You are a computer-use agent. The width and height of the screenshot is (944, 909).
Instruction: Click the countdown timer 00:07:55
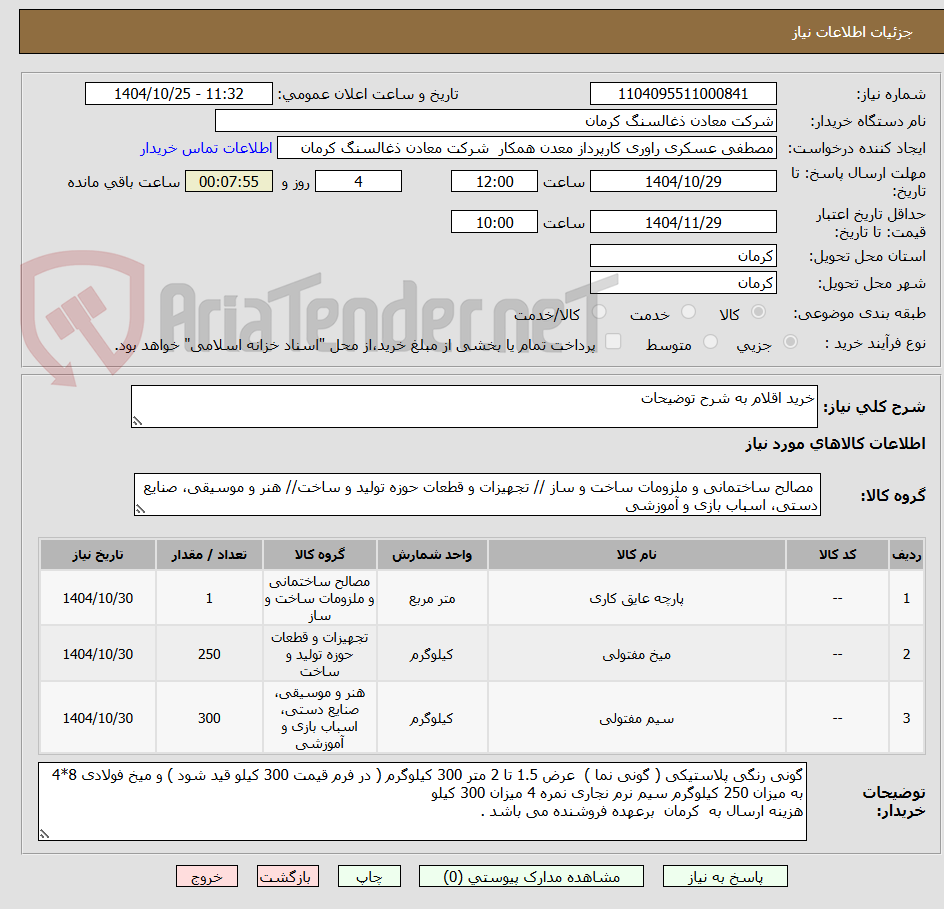click(x=229, y=181)
